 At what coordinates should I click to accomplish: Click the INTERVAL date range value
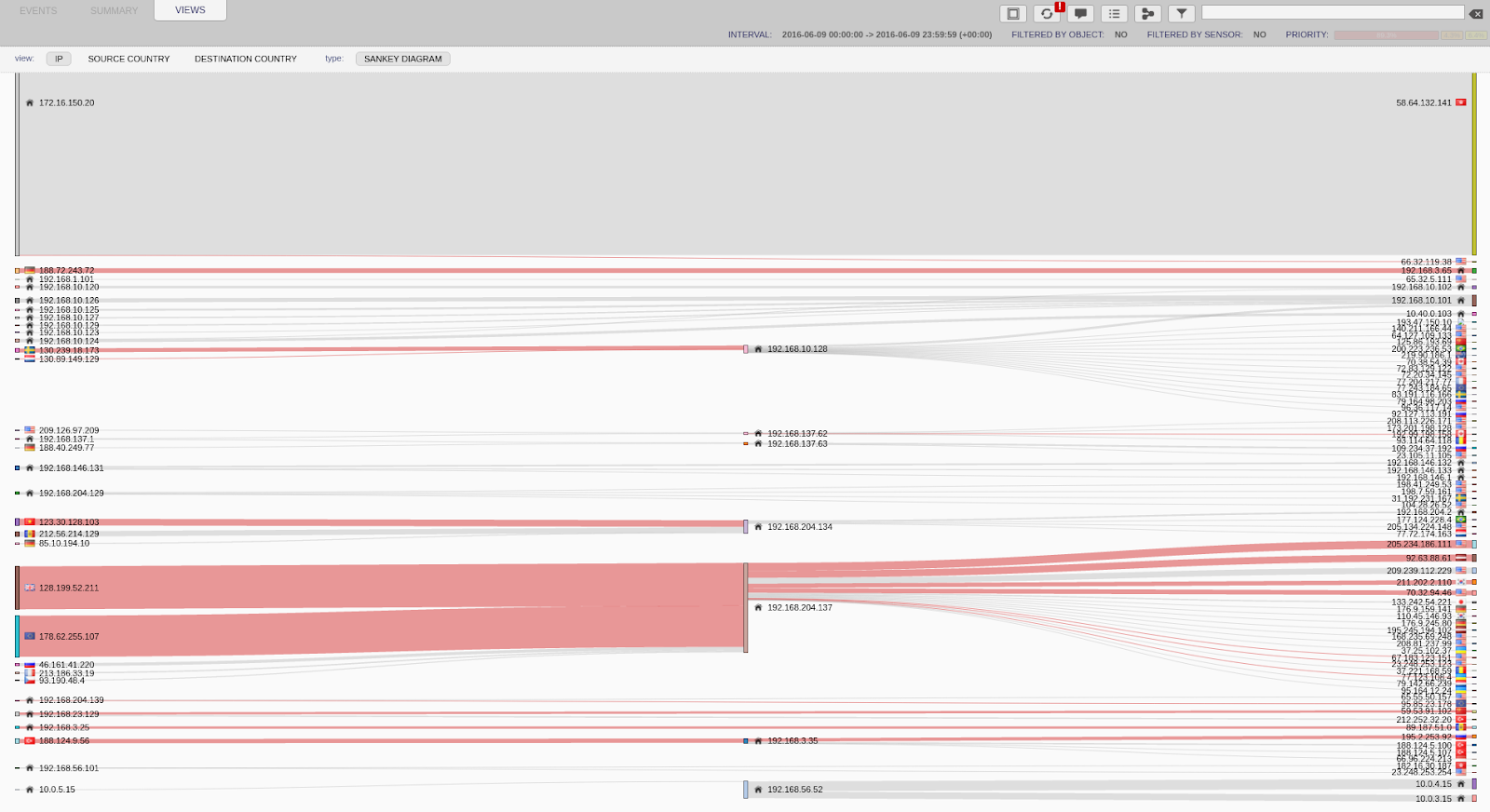887,34
